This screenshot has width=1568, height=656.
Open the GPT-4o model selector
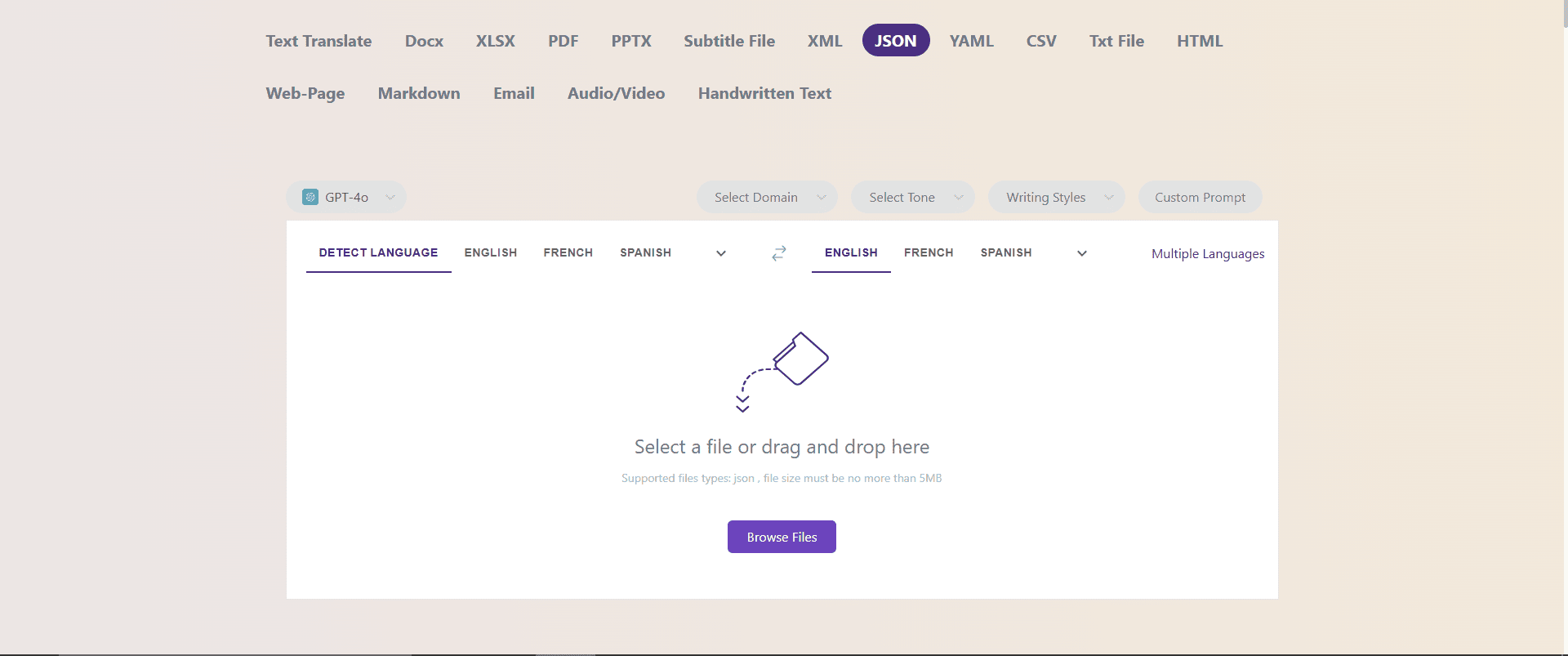tap(346, 197)
